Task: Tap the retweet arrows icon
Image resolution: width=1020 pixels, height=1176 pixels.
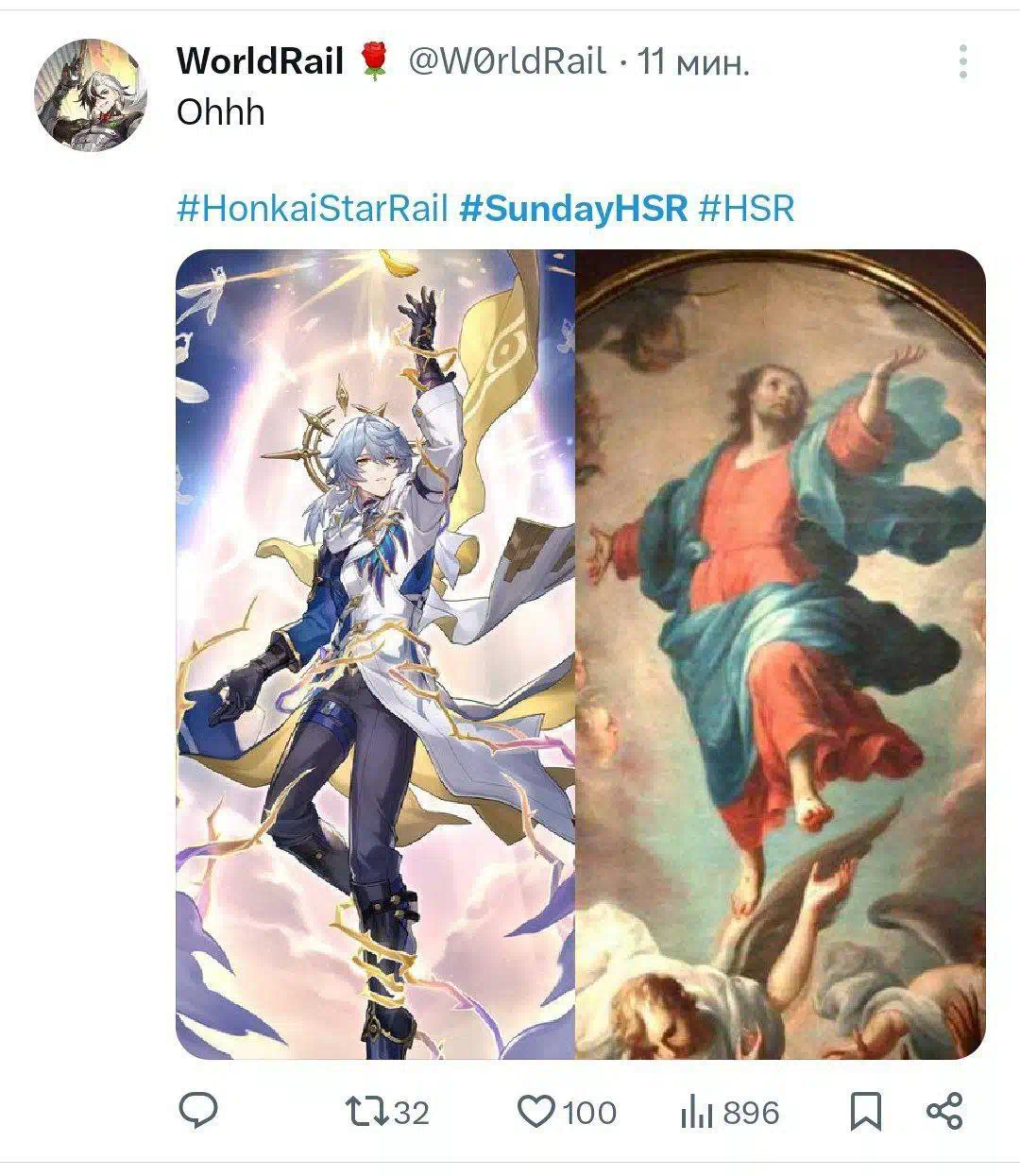Action: click(x=365, y=1112)
